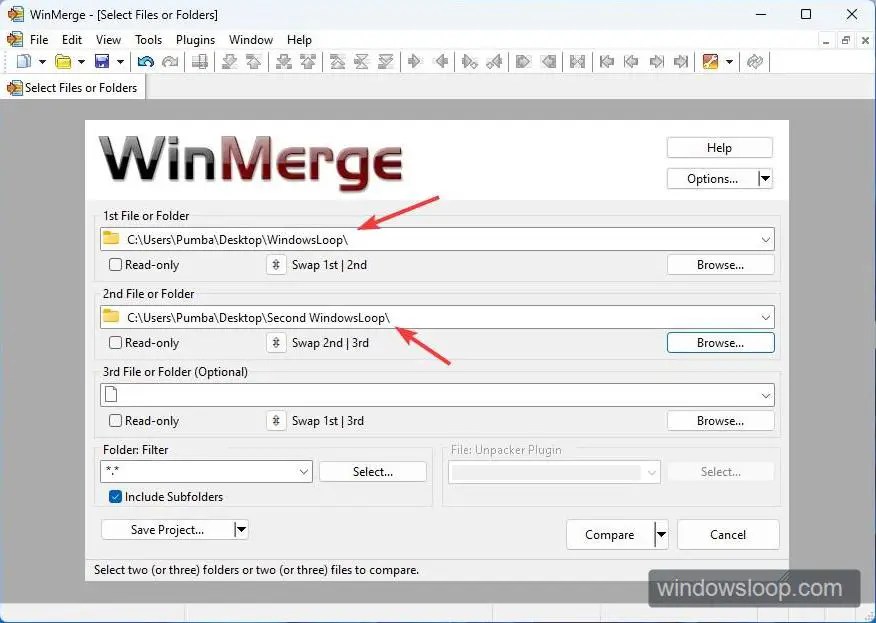Open the Help menu in the menu bar
876x623 pixels.
click(299, 40)
